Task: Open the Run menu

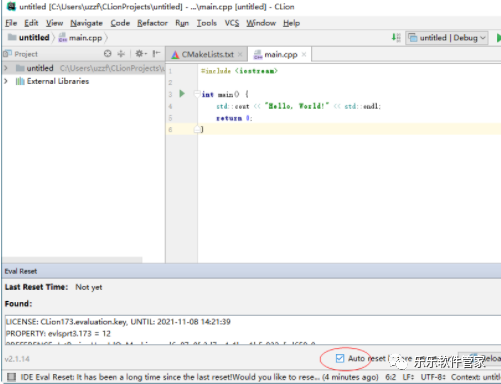Action: [x=182, y=23]
